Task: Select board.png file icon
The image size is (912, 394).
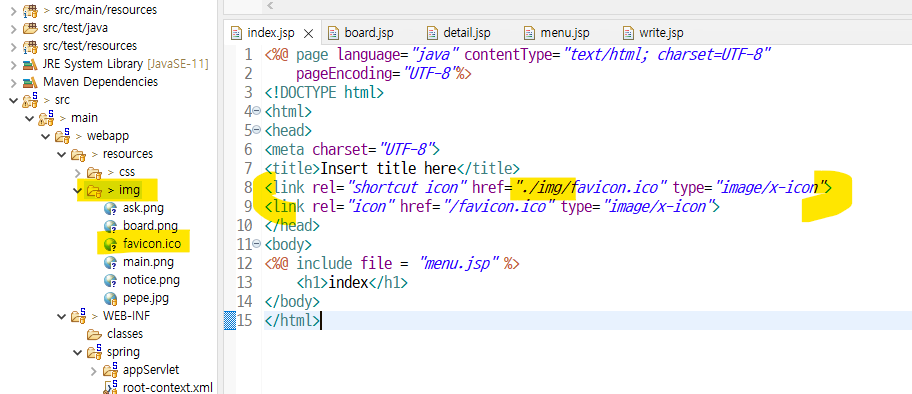Action: (111, 226)
